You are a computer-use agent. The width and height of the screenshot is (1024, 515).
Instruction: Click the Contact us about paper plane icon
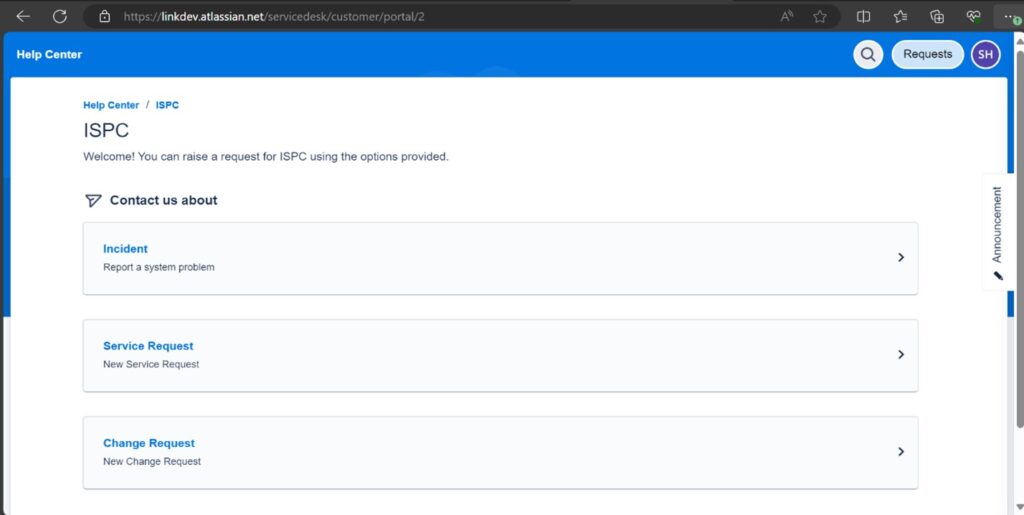pyautogui.click(x=93, y=200)
